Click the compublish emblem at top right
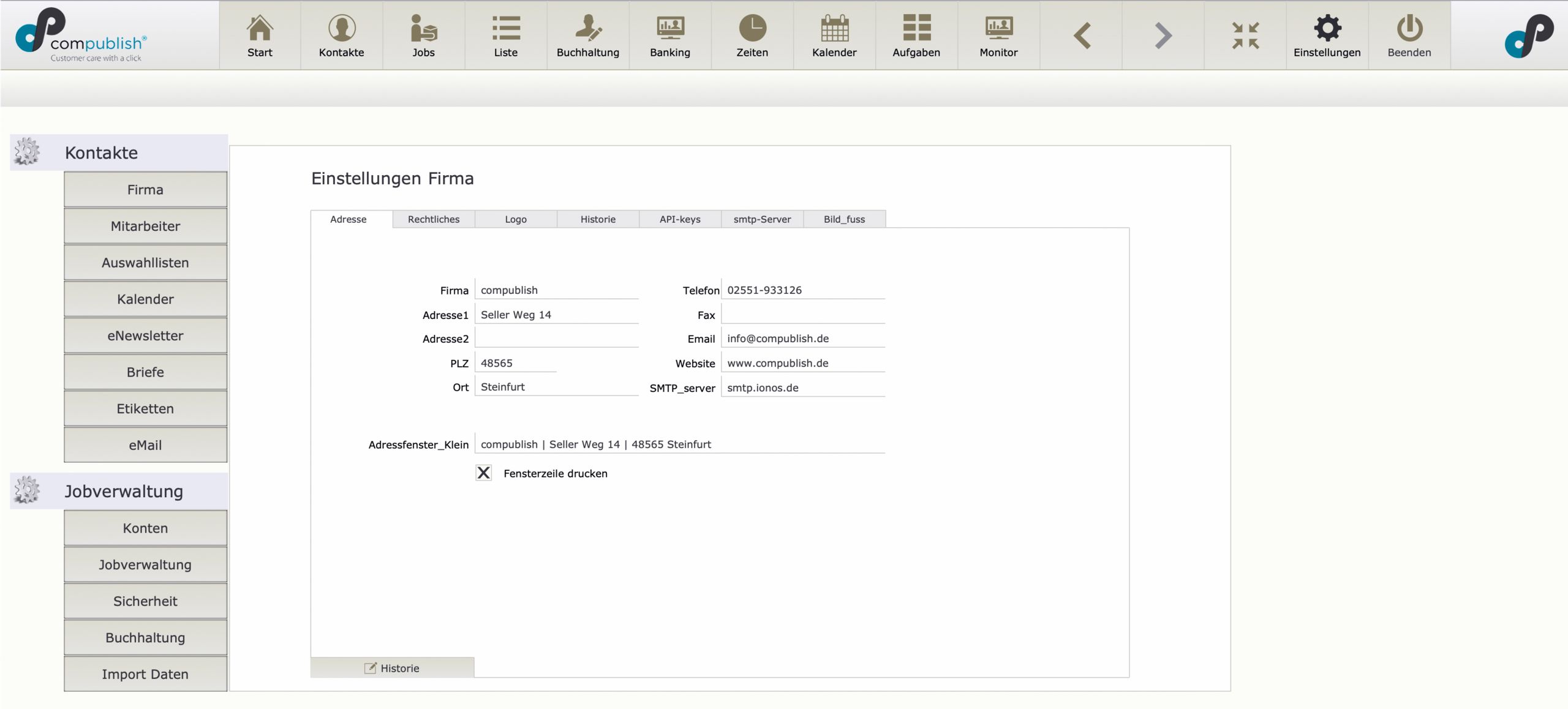The image size is (1568, 709). [1529, 36]
